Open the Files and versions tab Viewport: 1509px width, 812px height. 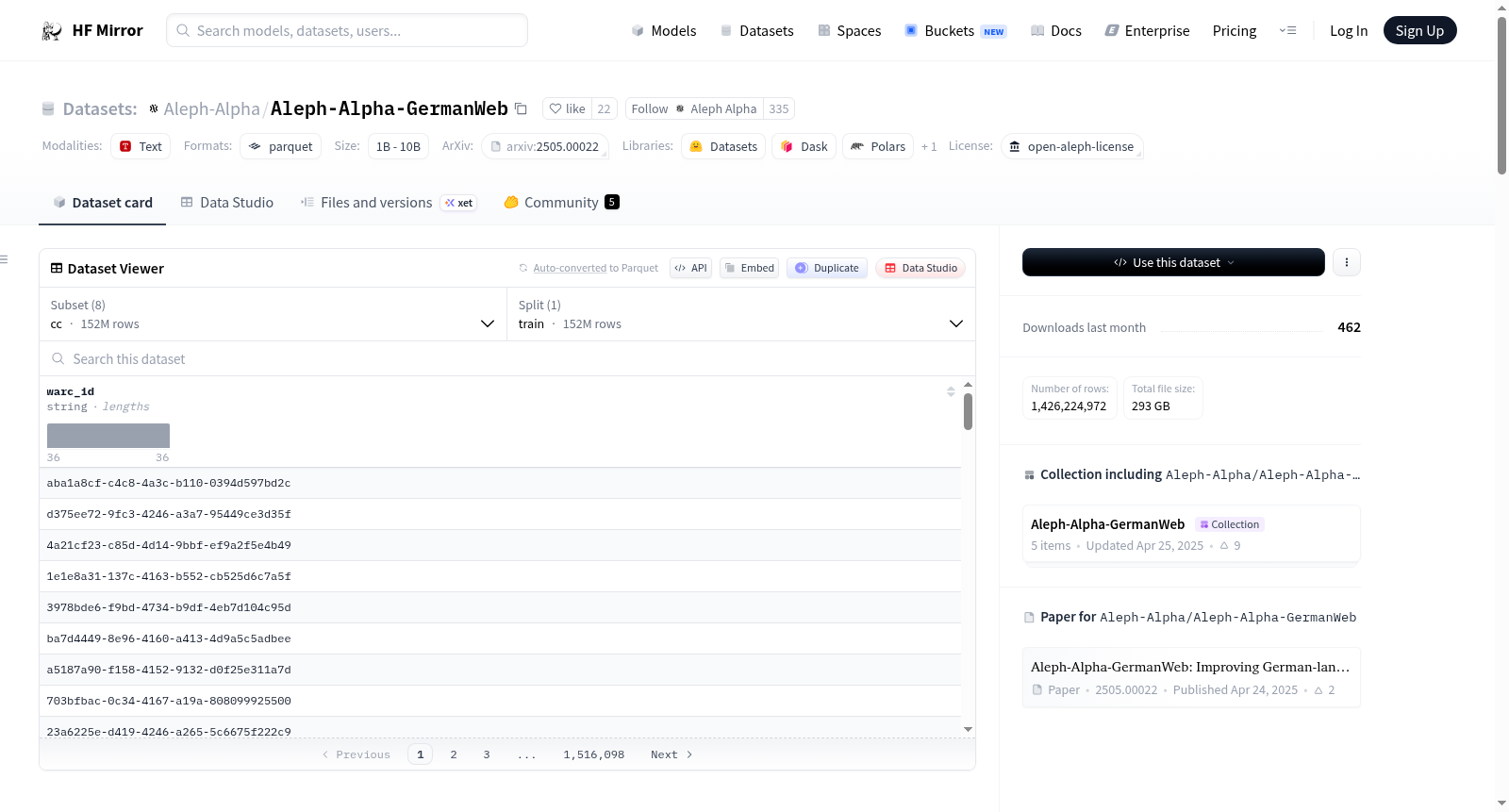(389, 203)
